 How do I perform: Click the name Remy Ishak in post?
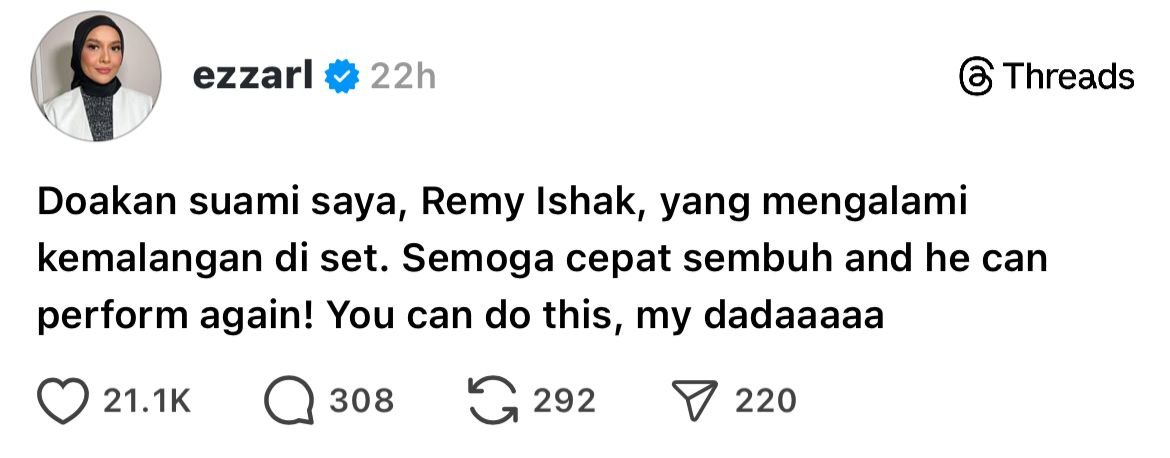[x=526, y=204]
